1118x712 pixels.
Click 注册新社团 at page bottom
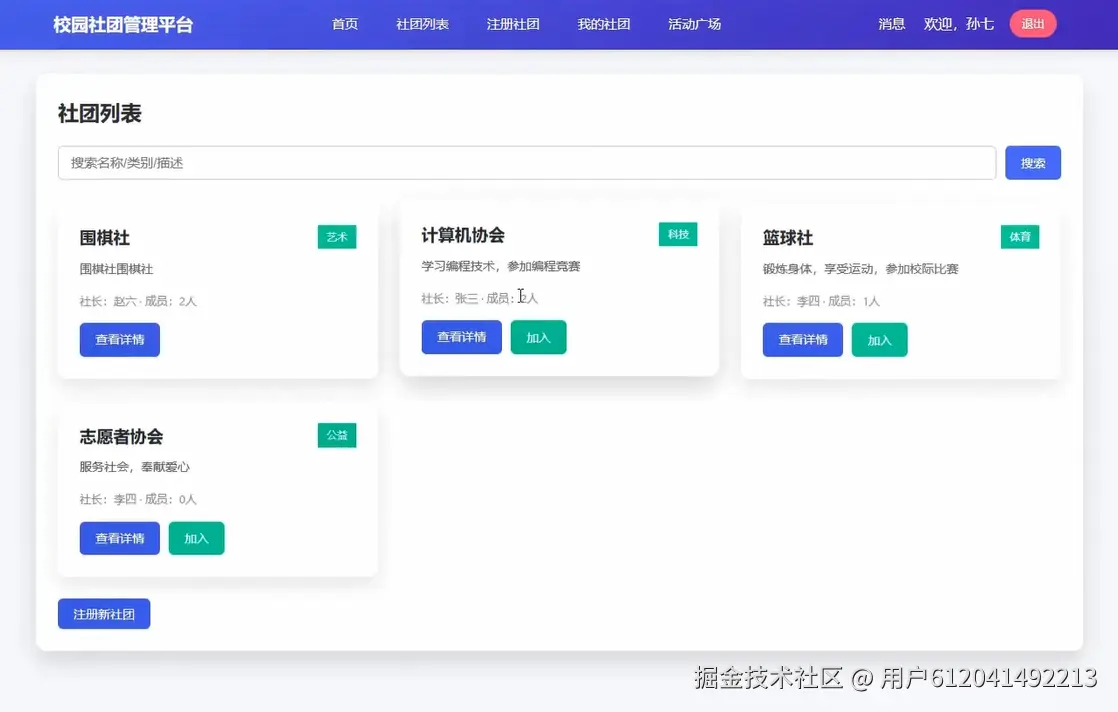click(103, 613)
